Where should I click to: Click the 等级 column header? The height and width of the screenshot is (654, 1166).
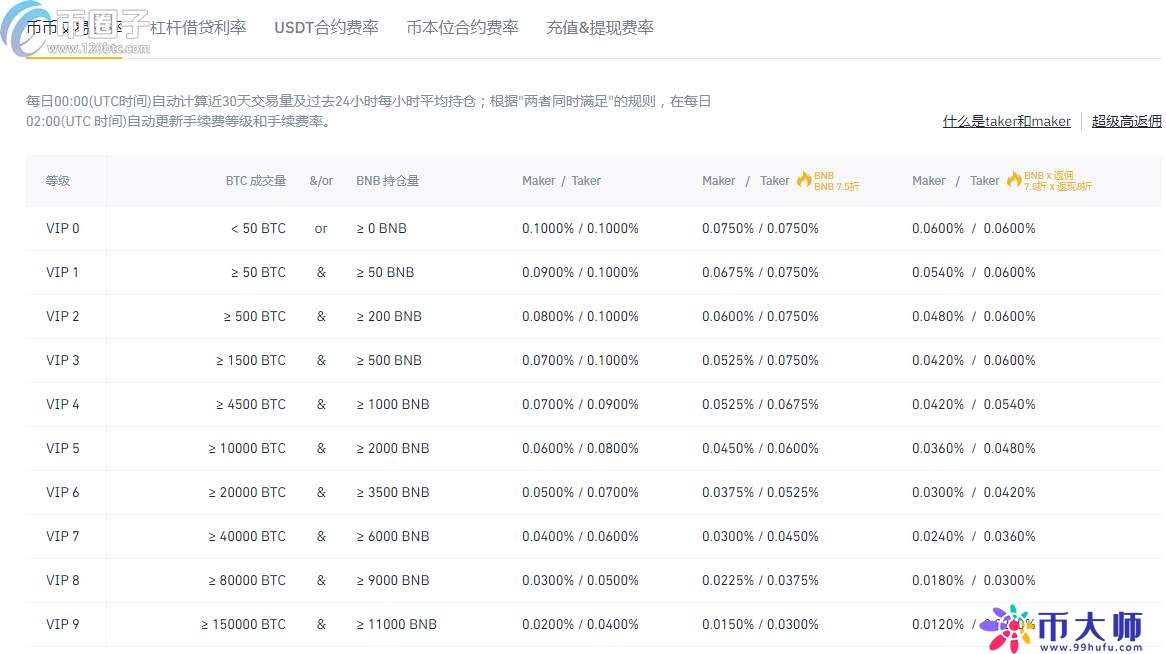pyautogui.click(x=58, y=181)
